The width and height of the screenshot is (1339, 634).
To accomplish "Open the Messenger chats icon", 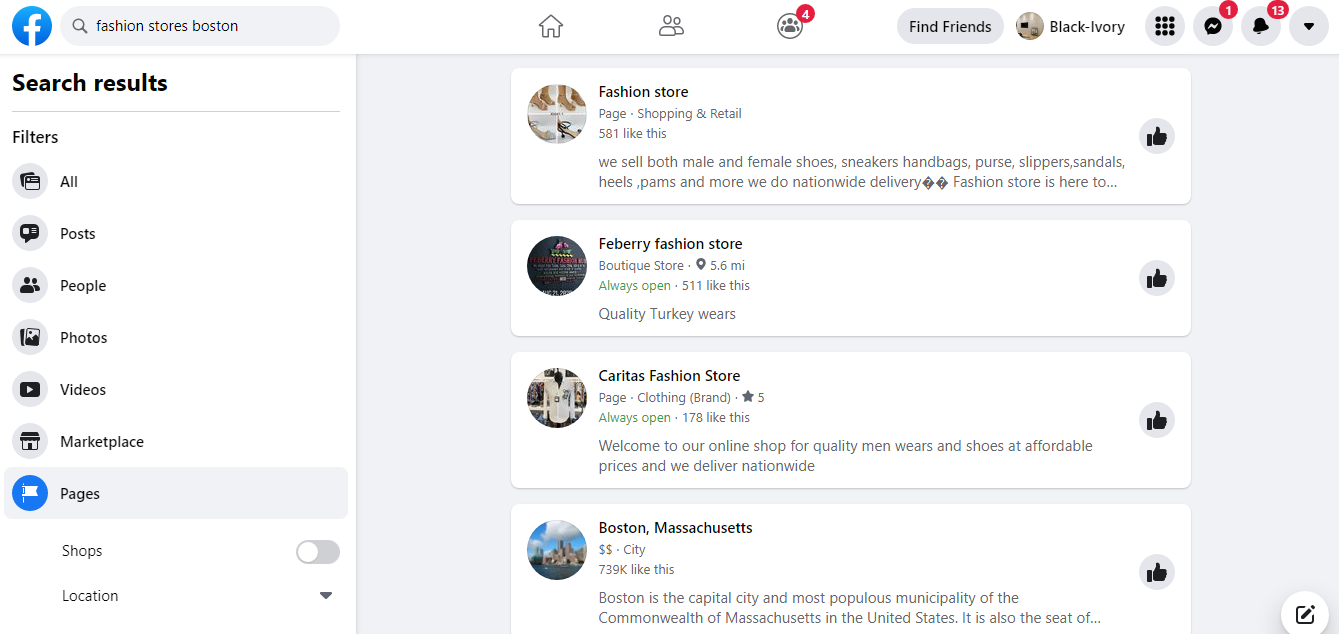I will (x=1213, y=26).
